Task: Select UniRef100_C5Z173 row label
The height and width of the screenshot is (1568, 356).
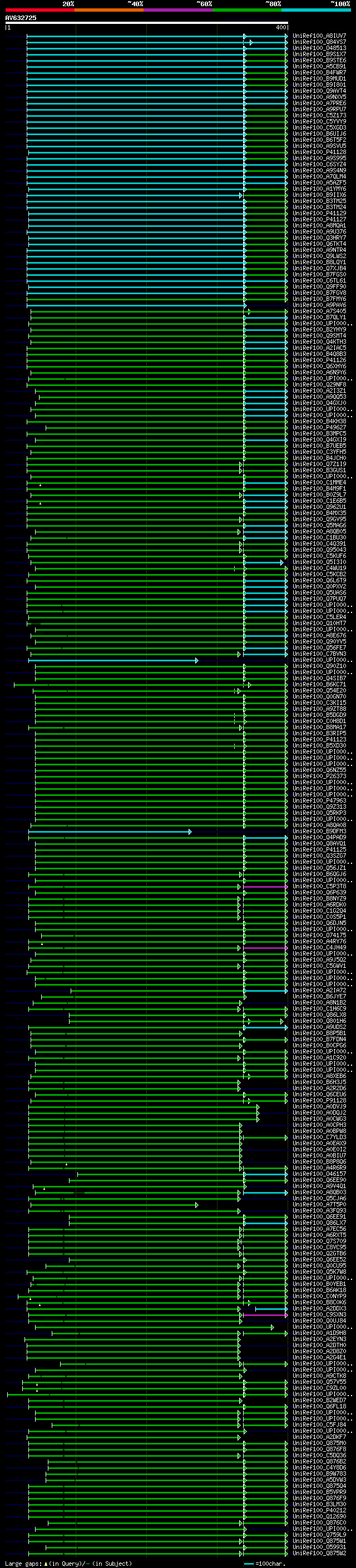Action: tap(319, 116)
